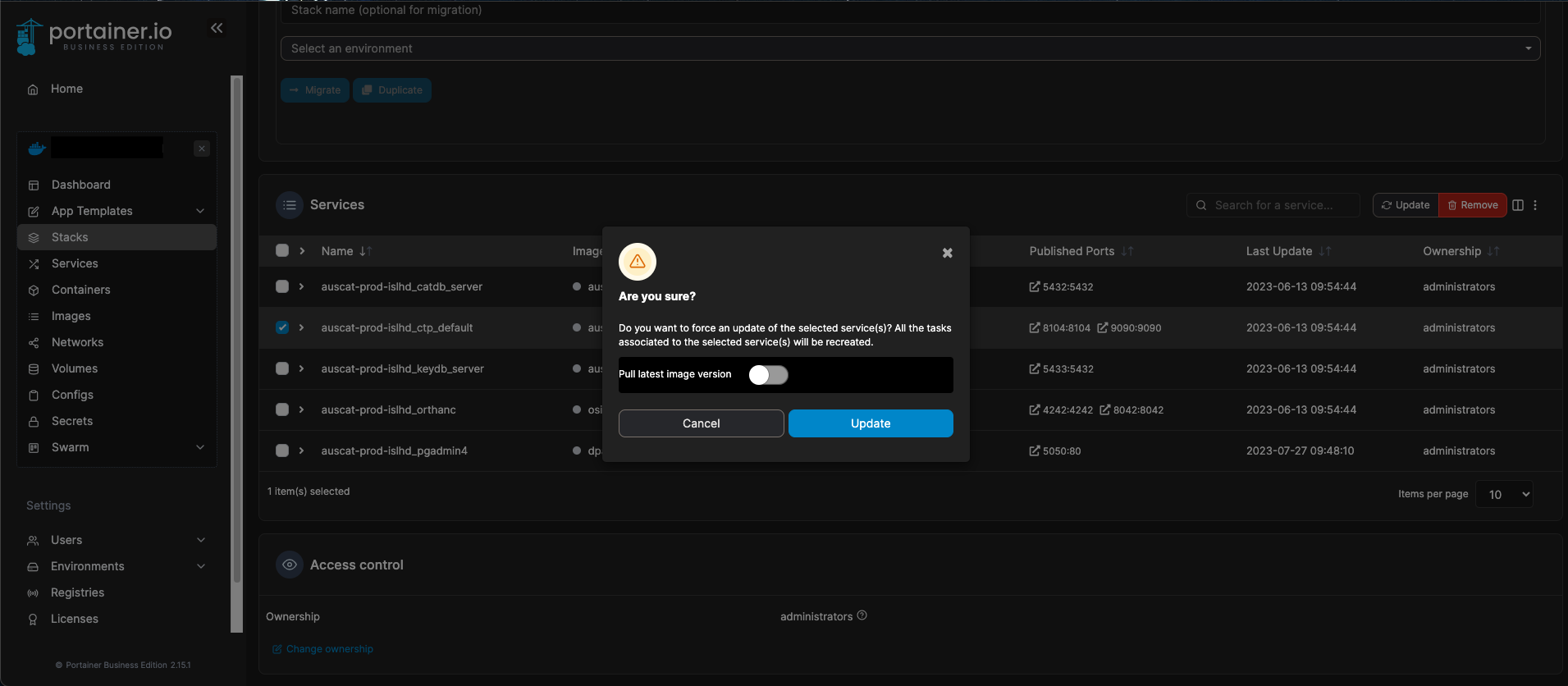Open published port 5050:80 link
Screen dimensions: 1568x686
coord(1055,451)
